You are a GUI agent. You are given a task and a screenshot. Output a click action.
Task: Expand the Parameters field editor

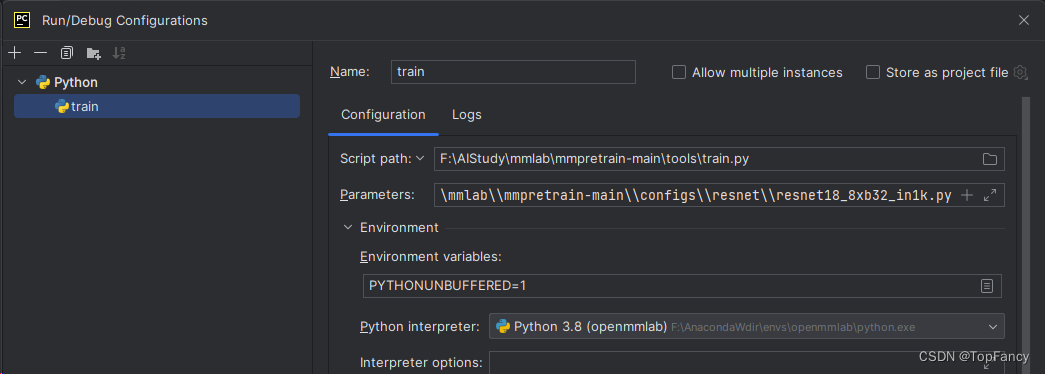coord(990,195)
